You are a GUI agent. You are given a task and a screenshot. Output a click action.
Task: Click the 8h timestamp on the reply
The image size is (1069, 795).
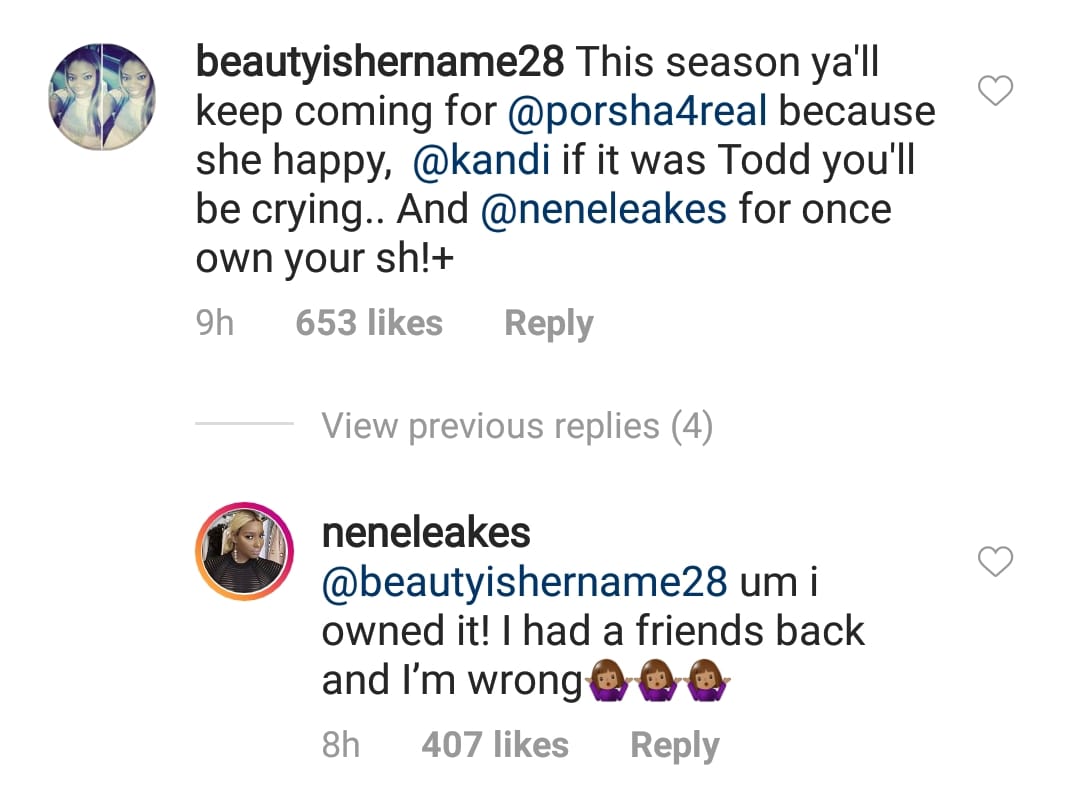point(341,745)
